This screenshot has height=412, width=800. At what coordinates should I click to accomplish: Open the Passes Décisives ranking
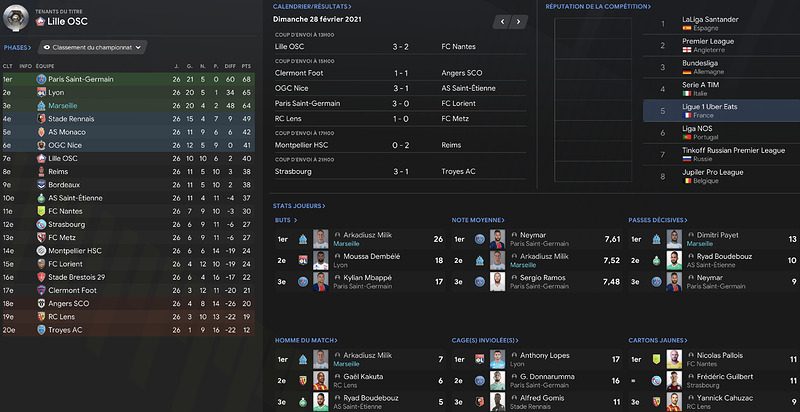(x=658, y=220)
